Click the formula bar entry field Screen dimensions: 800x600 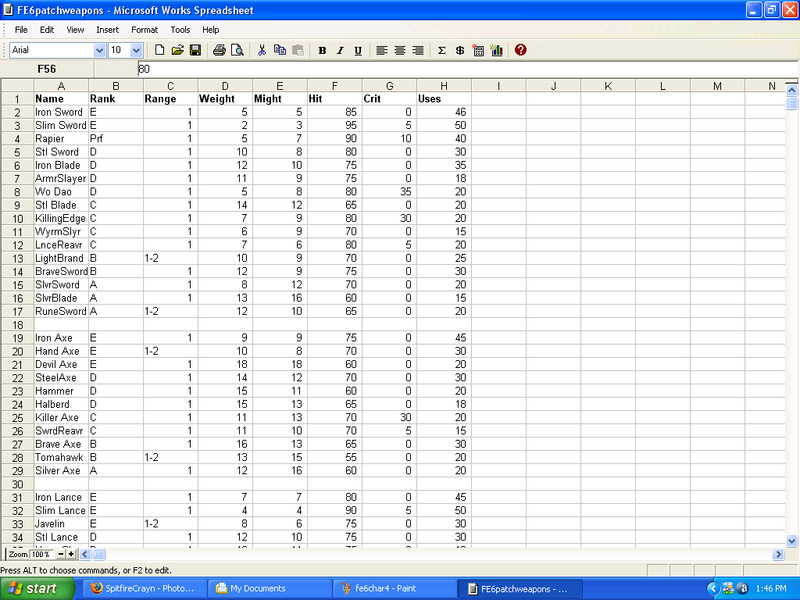click(x=400, y=69)
